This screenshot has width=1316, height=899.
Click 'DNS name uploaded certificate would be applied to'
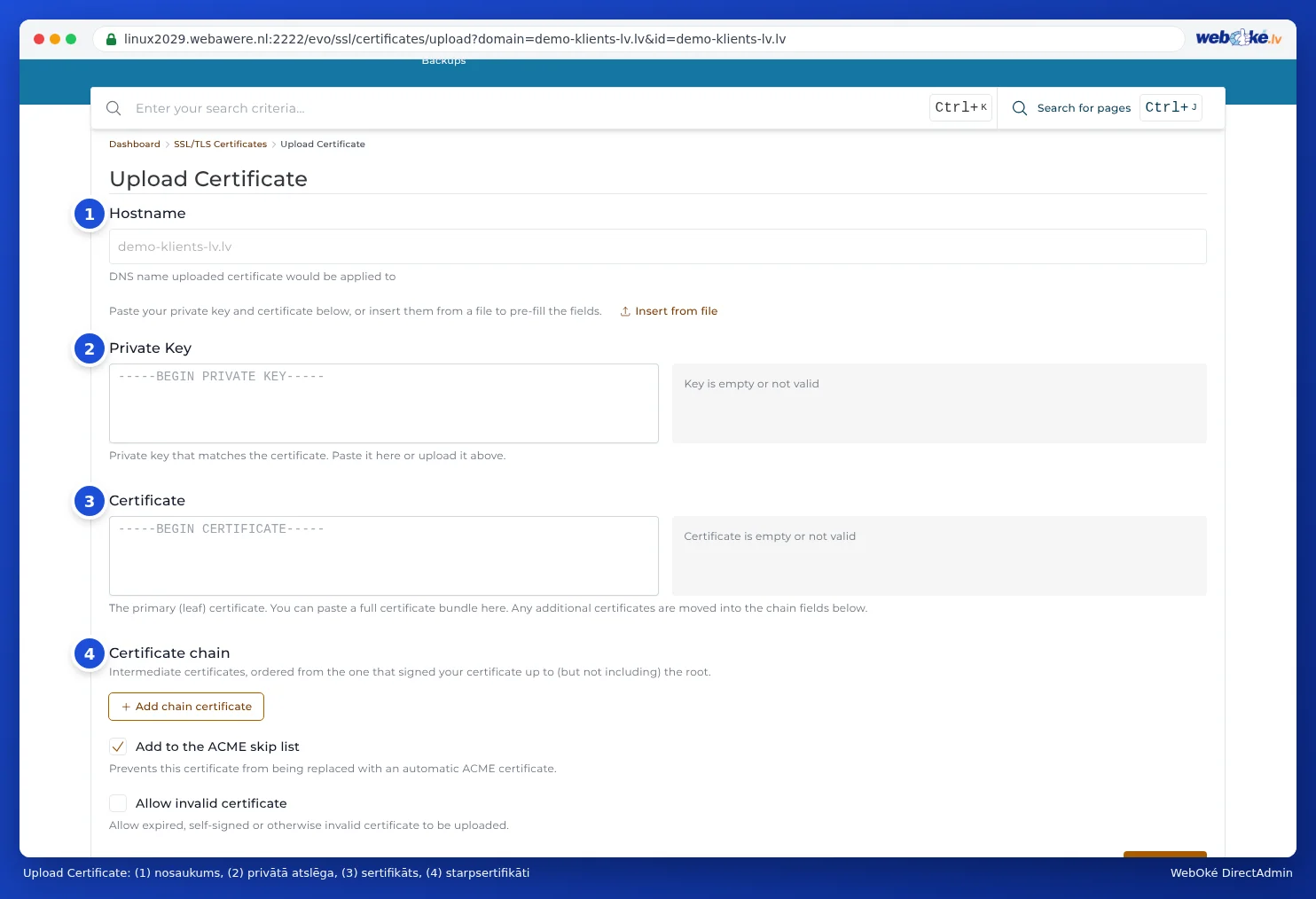tap(253, 277)
